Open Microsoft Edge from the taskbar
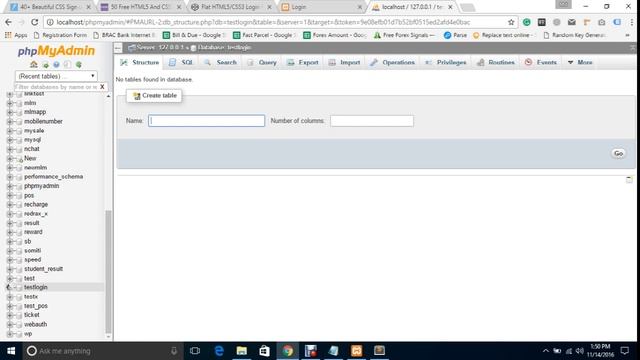Viewport: 640px width, 360px height. (219, 351)
